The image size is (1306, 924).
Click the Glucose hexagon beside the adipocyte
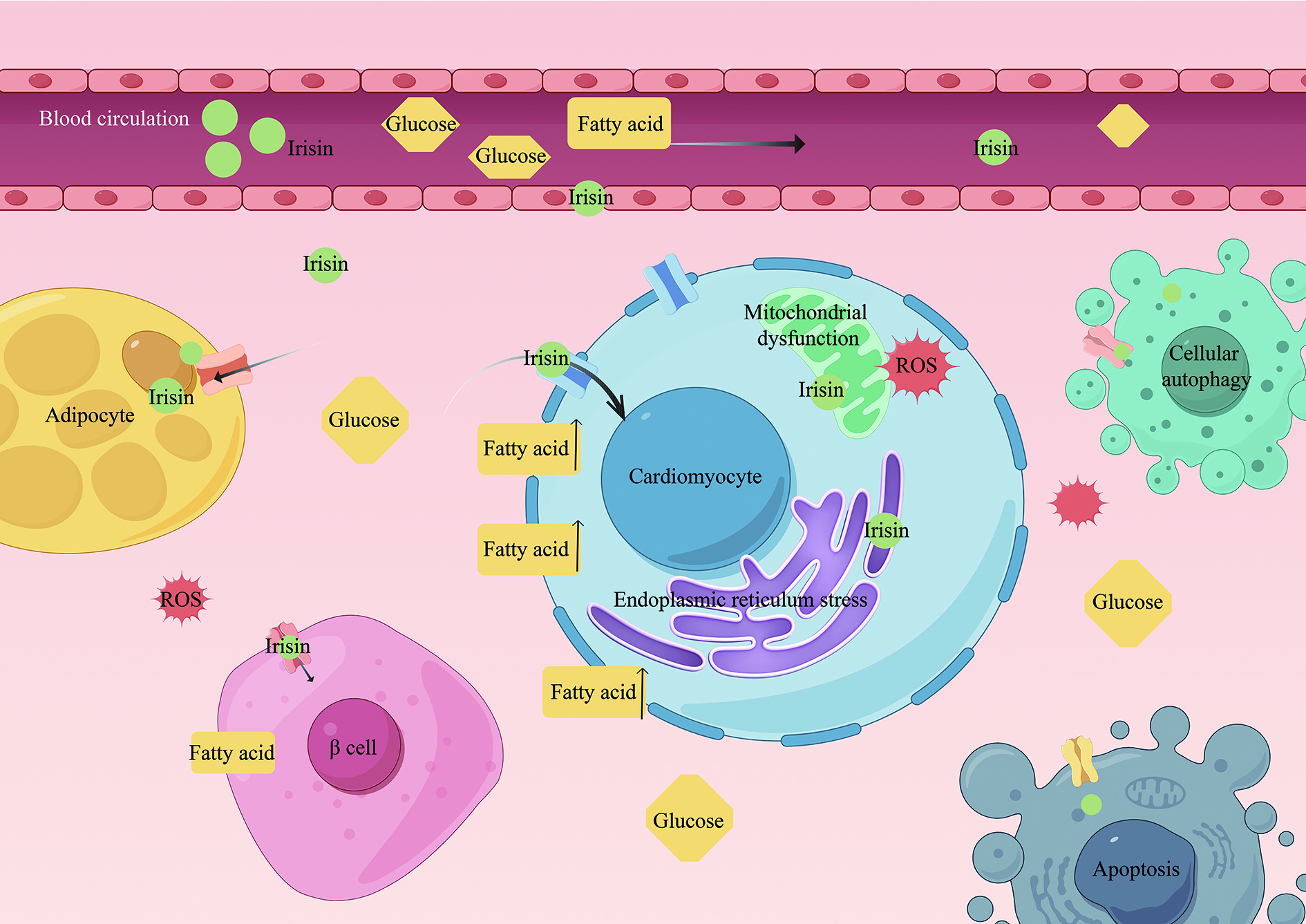click(364, 420)
